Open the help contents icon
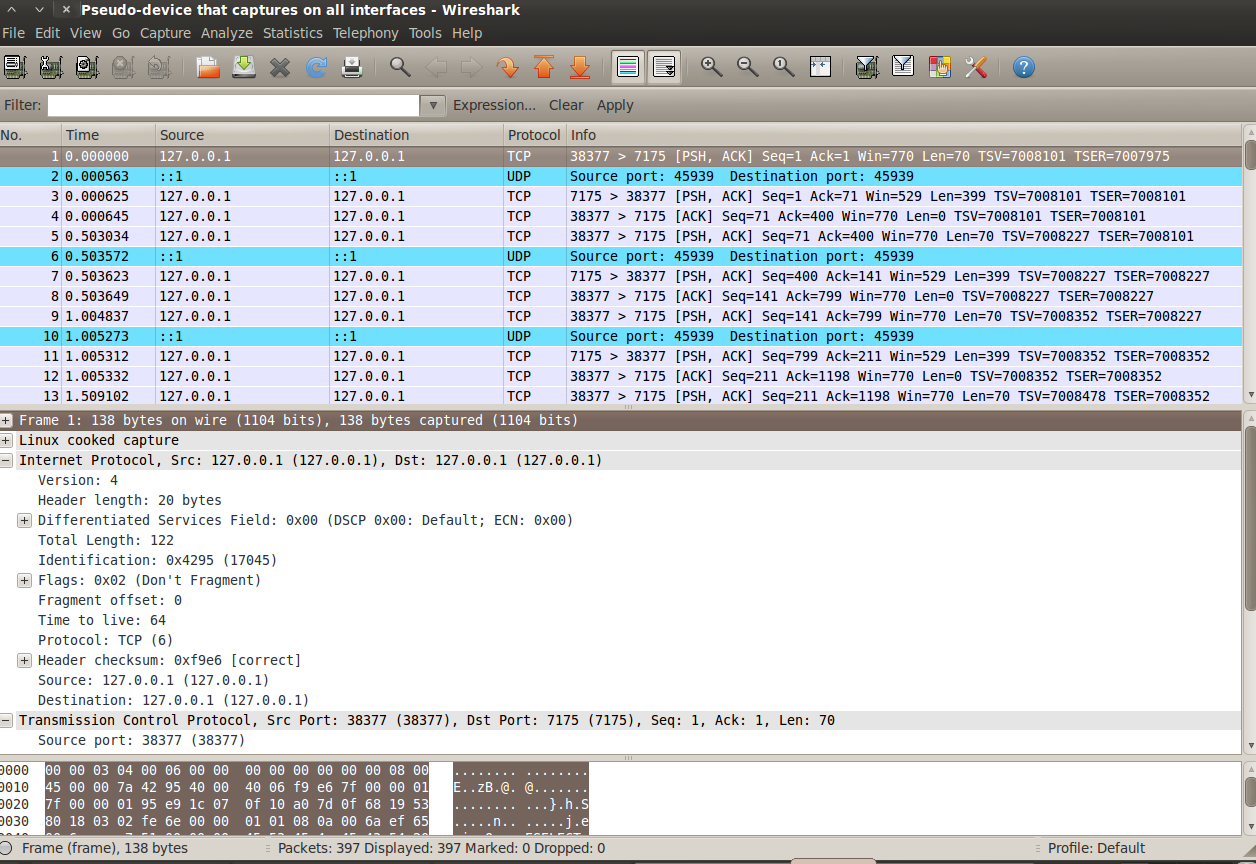 1023,67
